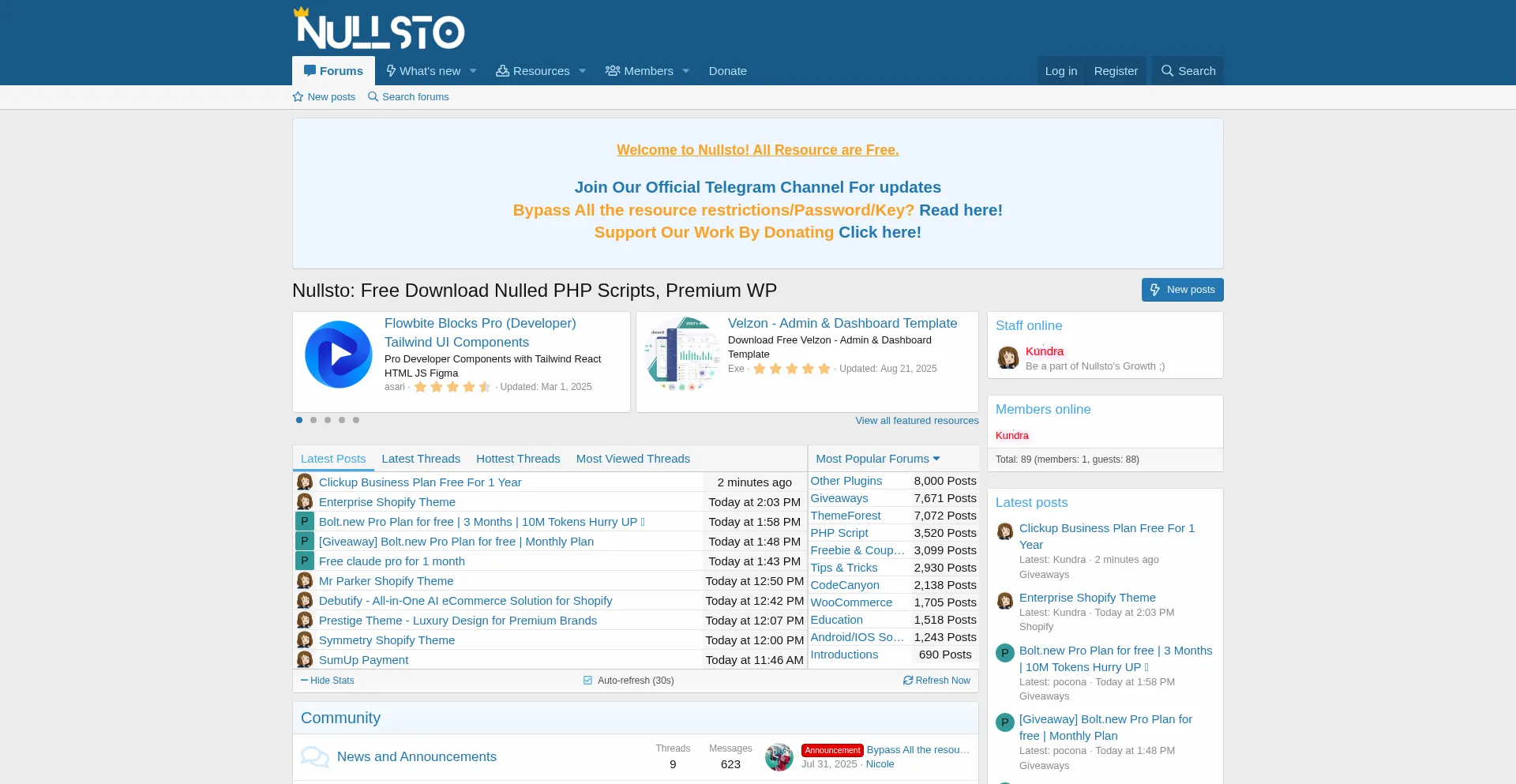Click the News and Announcements speech bubble icon
The width and height of the screenshot is (1516, 784).
(315, 756)
